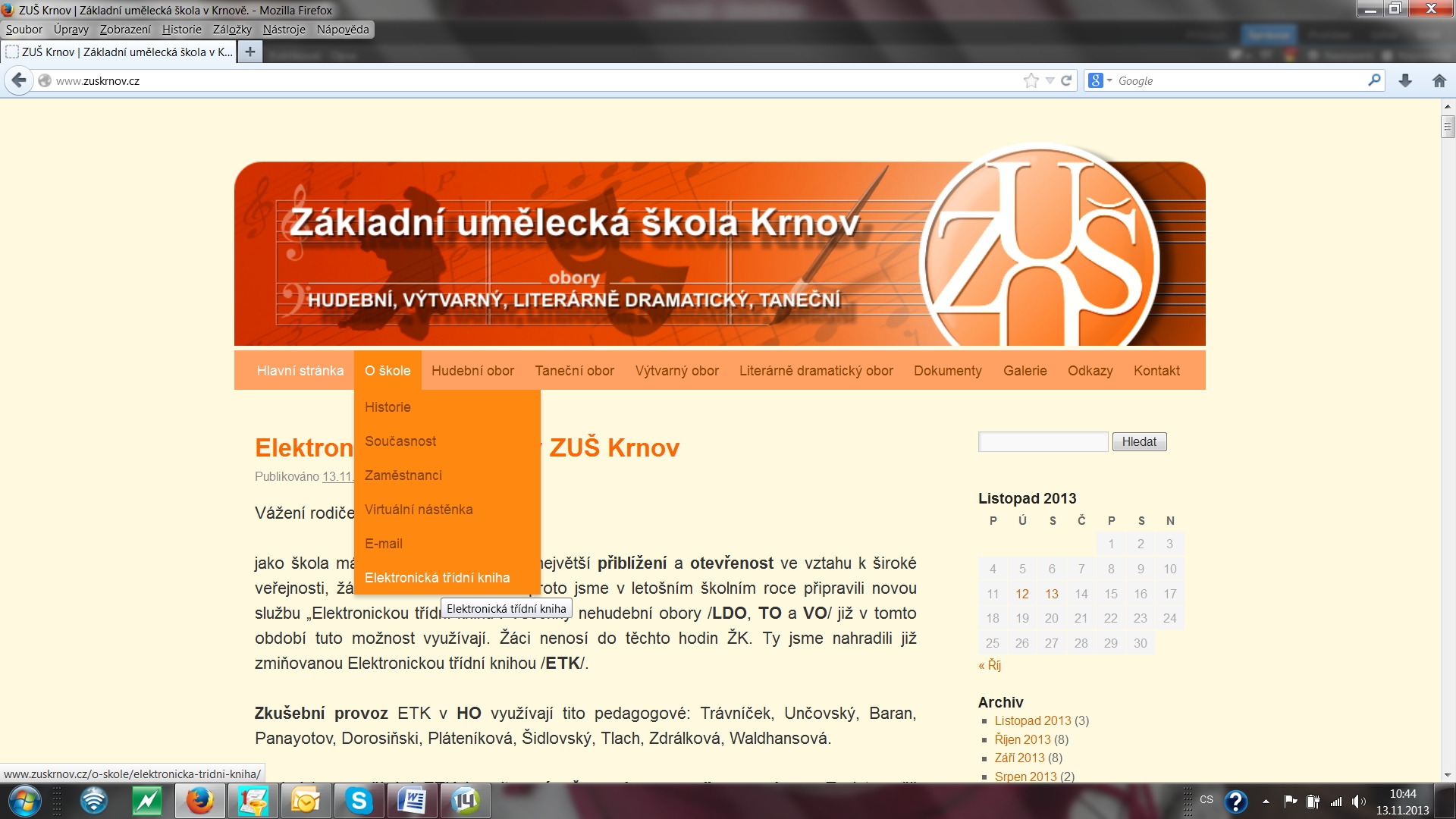Viewport: 1456px width, 819px height.
Task: Open Hudební obor page
Action: point(472,371)
